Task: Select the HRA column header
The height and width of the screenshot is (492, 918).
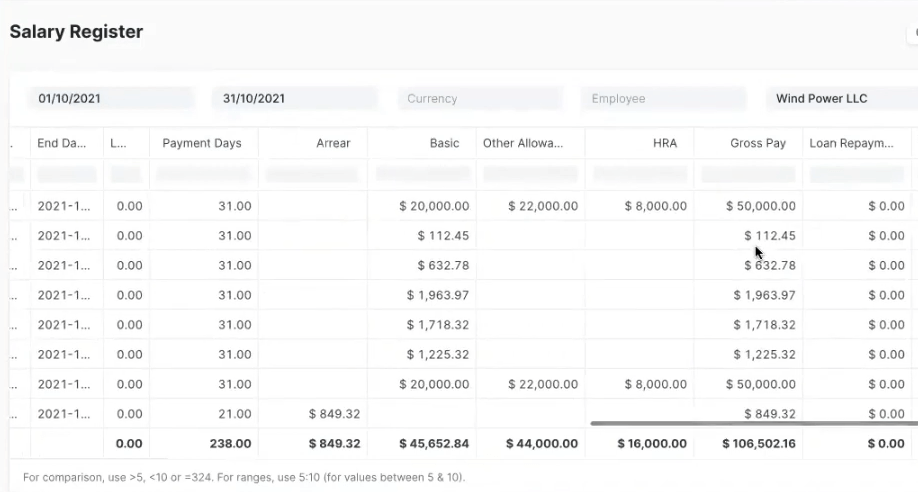Action: [x=639, y=143]
